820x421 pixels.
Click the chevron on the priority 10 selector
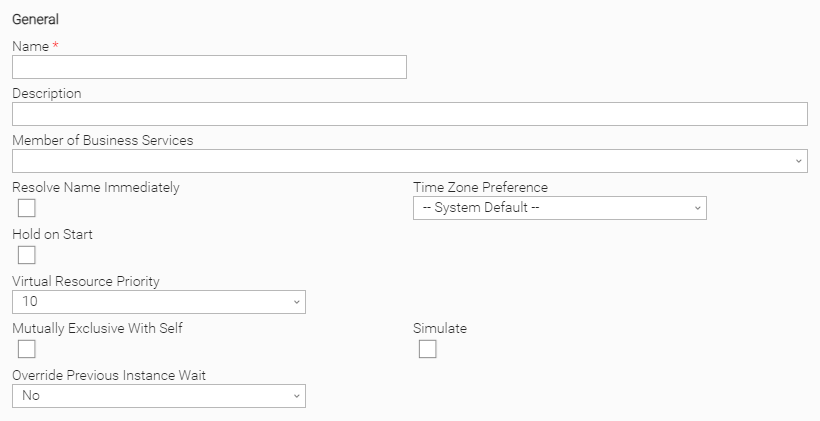[x=296, y=302]
